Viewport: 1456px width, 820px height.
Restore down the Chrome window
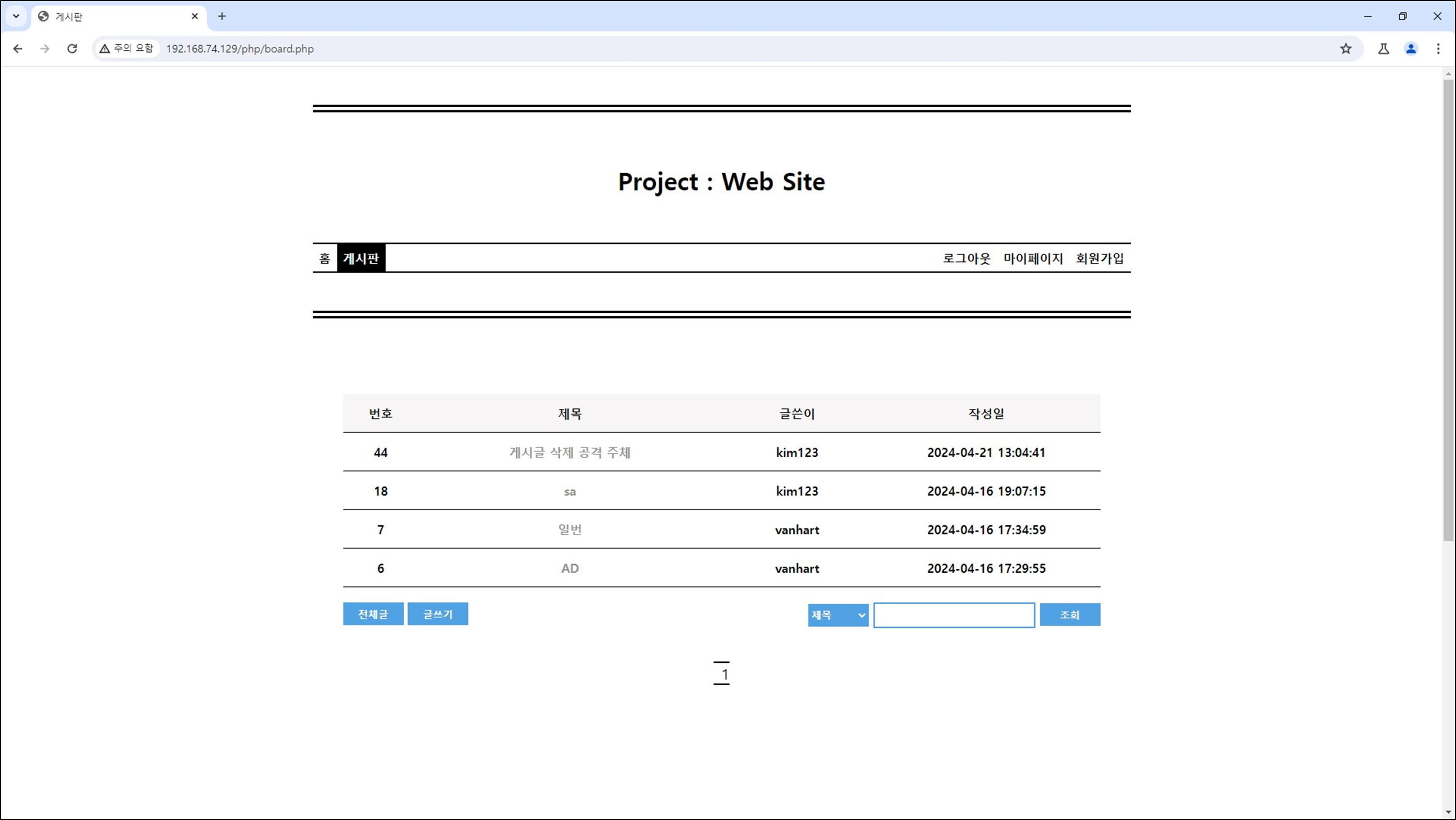point(1402,16)
